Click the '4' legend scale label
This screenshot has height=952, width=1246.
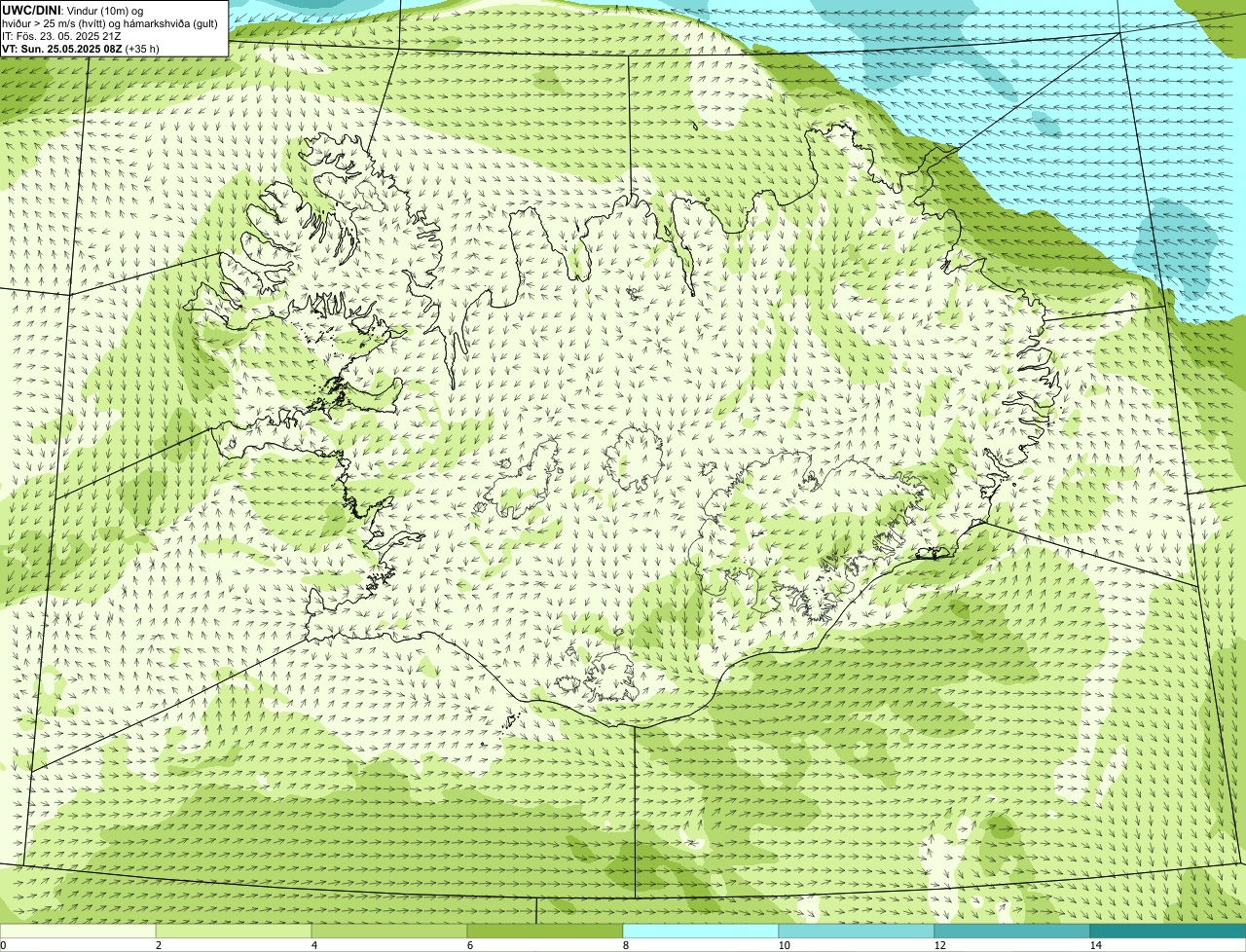[313, 945]
